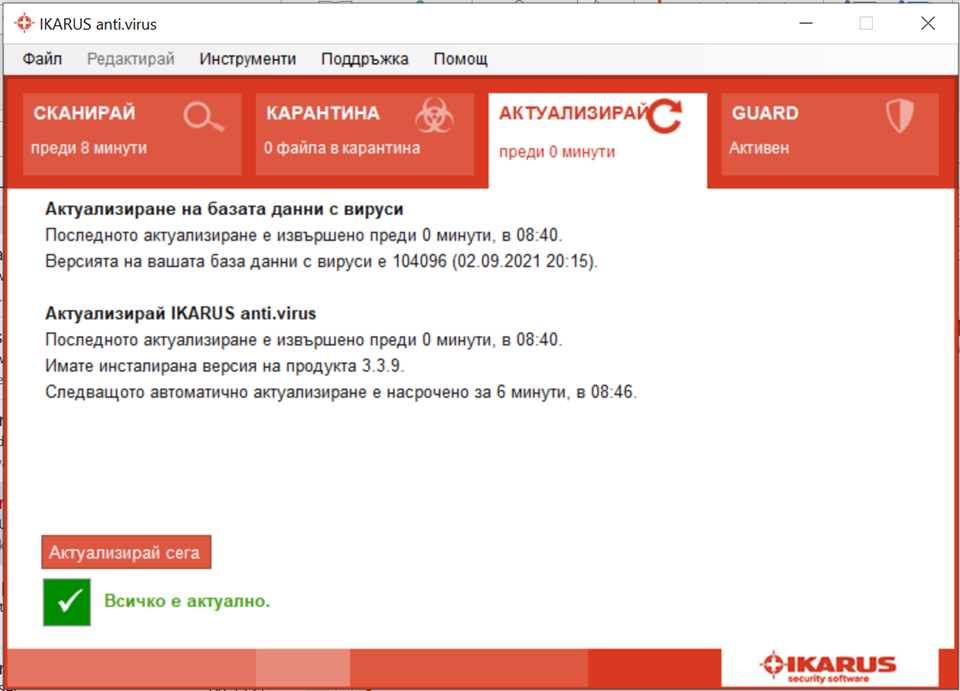Click the Всичко е актуално status text
The width and height of the screenshot is (960, 691).
pyautogui.click(x=187, y=601)
